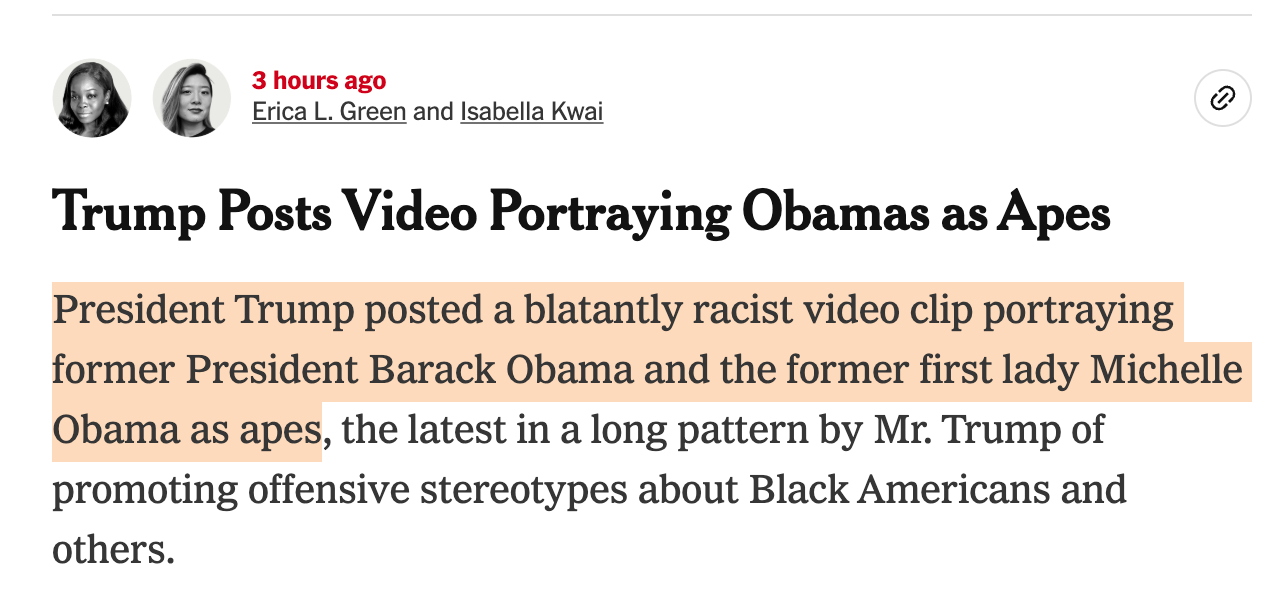This screenshot has height=602, width=1286.
Task: Open Erica L. Green's author link
Action: point(329,111)
